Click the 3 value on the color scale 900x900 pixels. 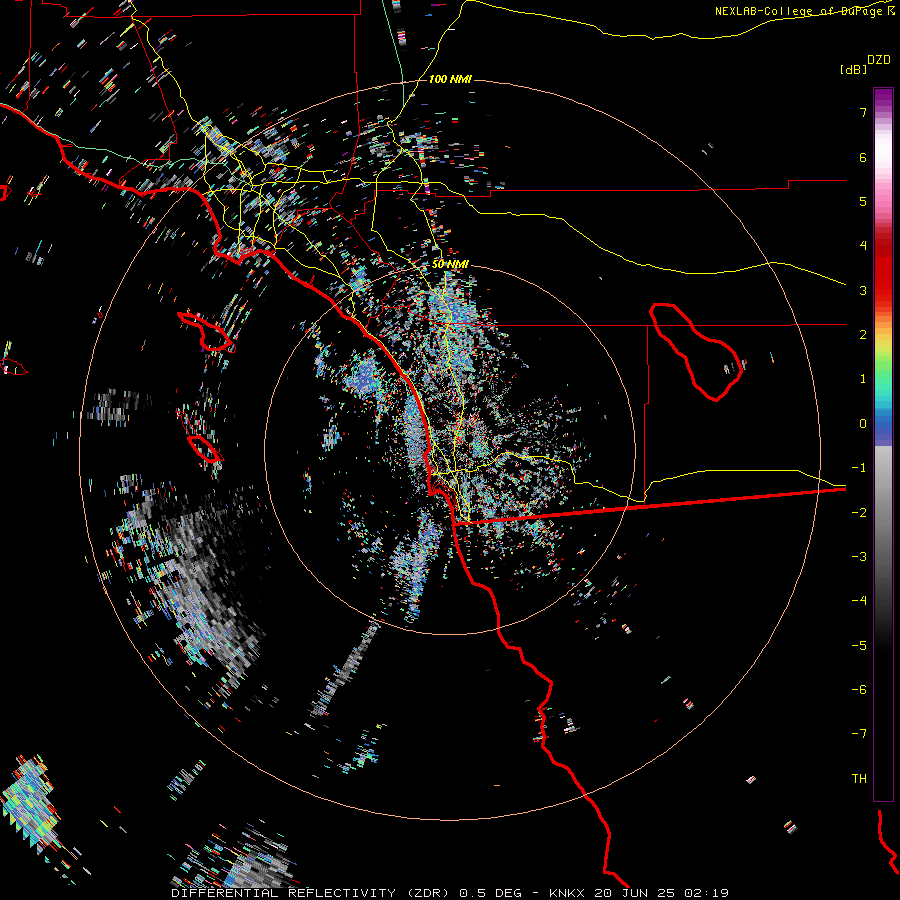coord(863,290)
